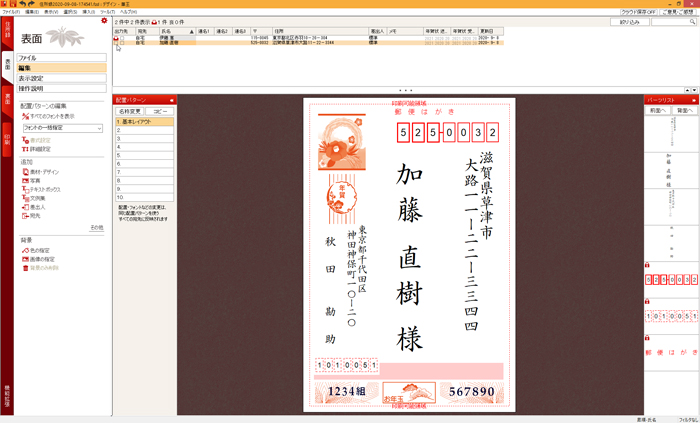700x423 pixels.
Task: Select layout pattern 1 基本レイアウト
Action: [143, 121]
